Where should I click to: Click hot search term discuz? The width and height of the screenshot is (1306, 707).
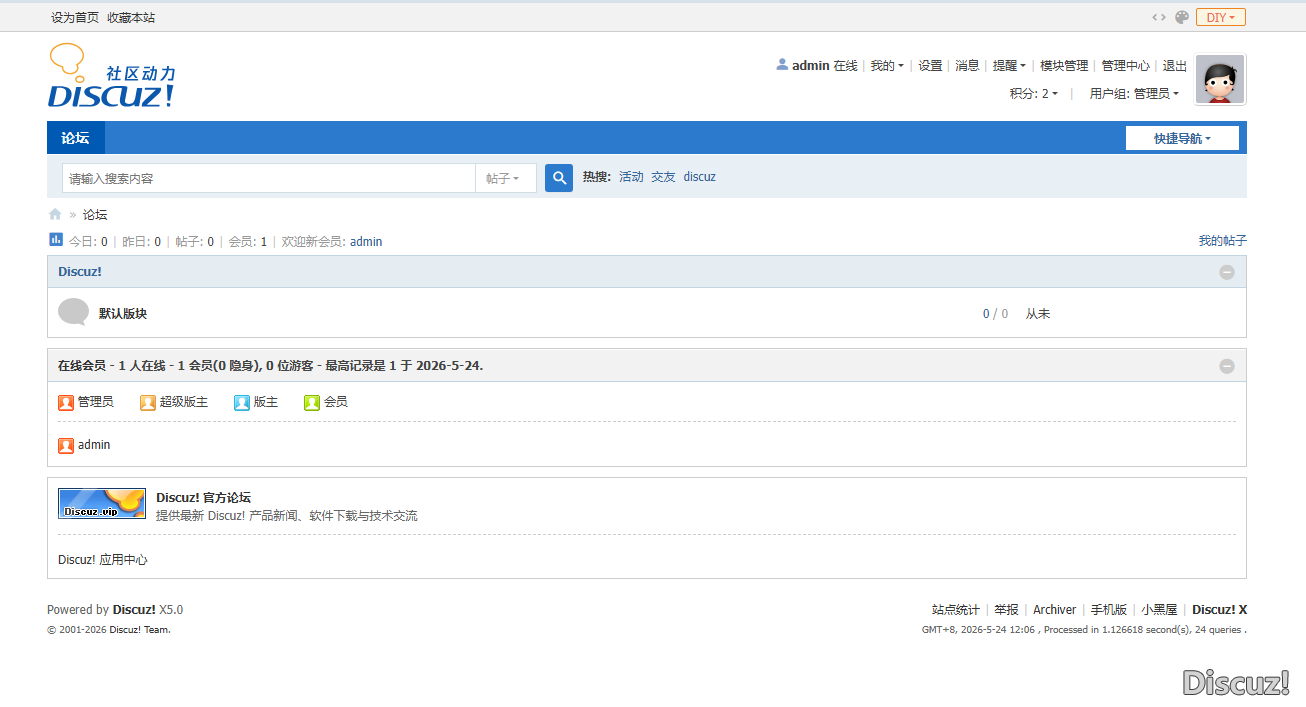click(700, 177)
